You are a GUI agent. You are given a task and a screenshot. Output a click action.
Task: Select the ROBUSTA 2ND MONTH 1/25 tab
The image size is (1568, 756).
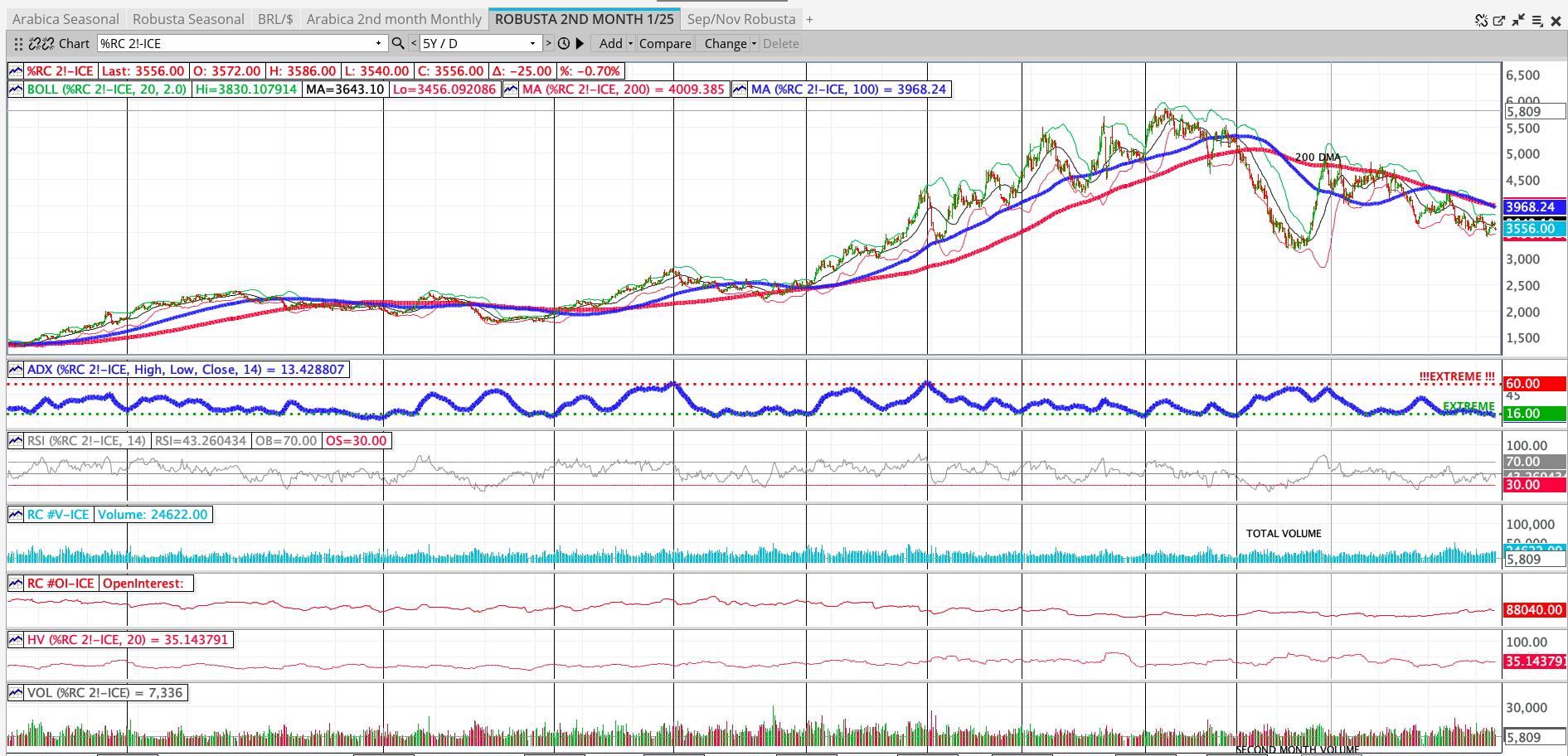click(x=585, y=19)
